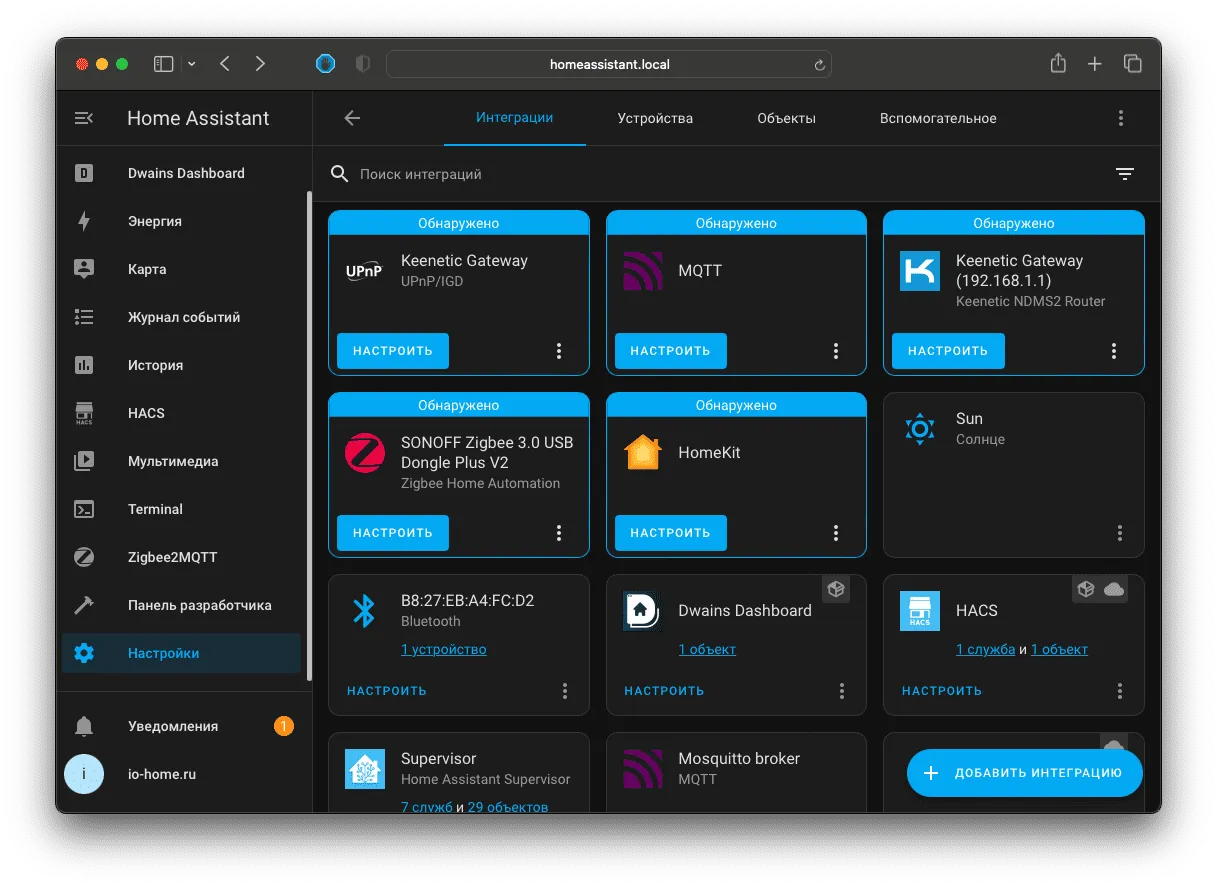Open Dwains Dashboard 1 объект link

coord(707,649)
